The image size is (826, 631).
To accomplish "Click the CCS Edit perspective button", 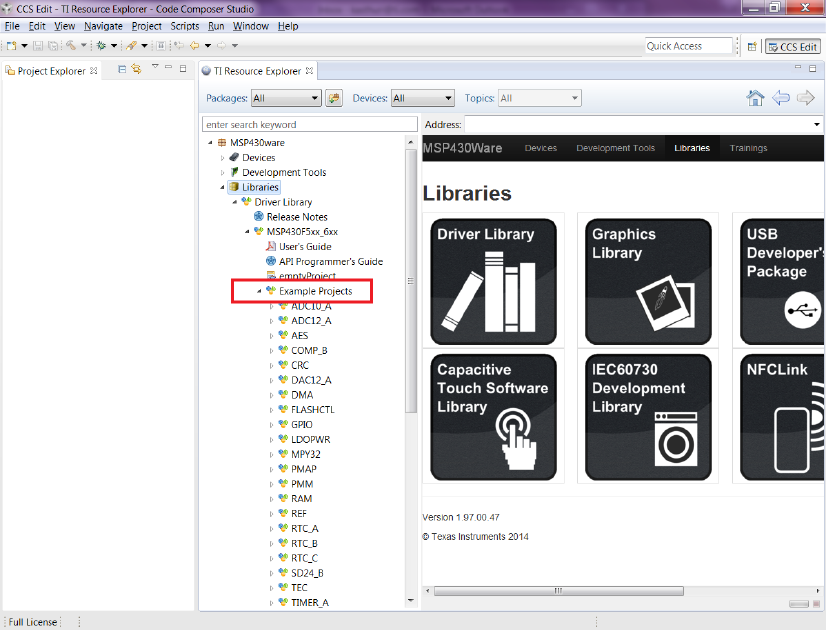I will pos(793,46).
